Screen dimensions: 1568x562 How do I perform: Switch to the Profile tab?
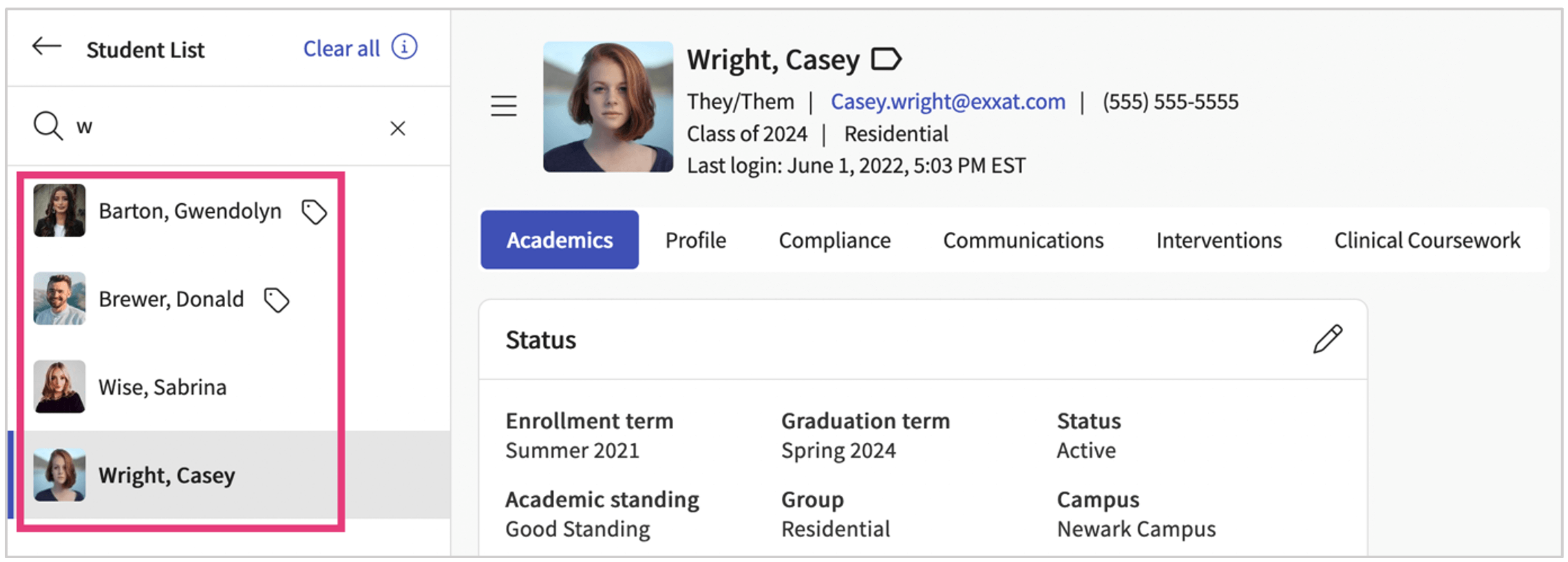pyautogui.click(x=695, y=240)
